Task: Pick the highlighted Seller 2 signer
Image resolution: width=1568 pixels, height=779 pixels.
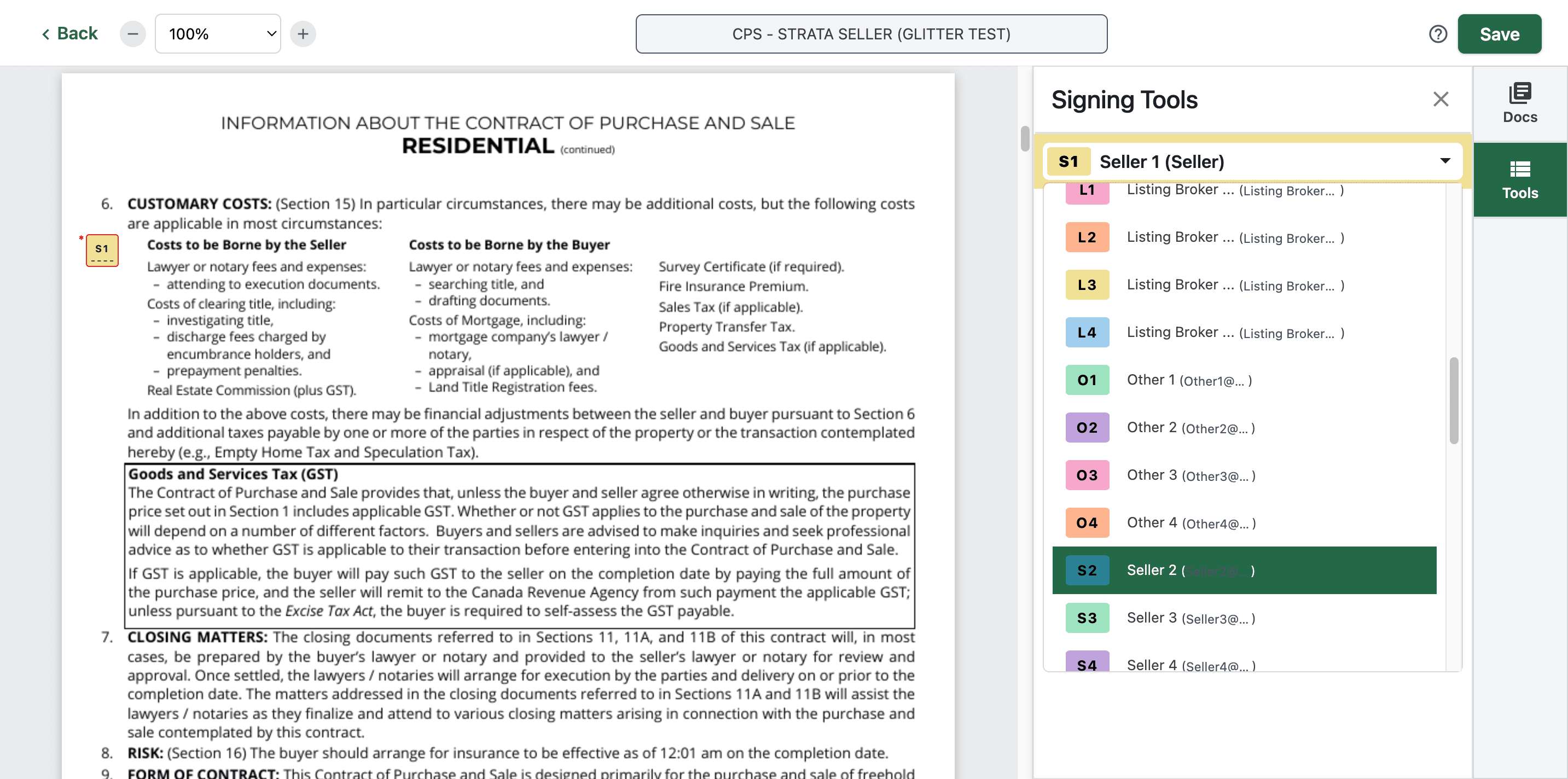Action: point(1244,570)
